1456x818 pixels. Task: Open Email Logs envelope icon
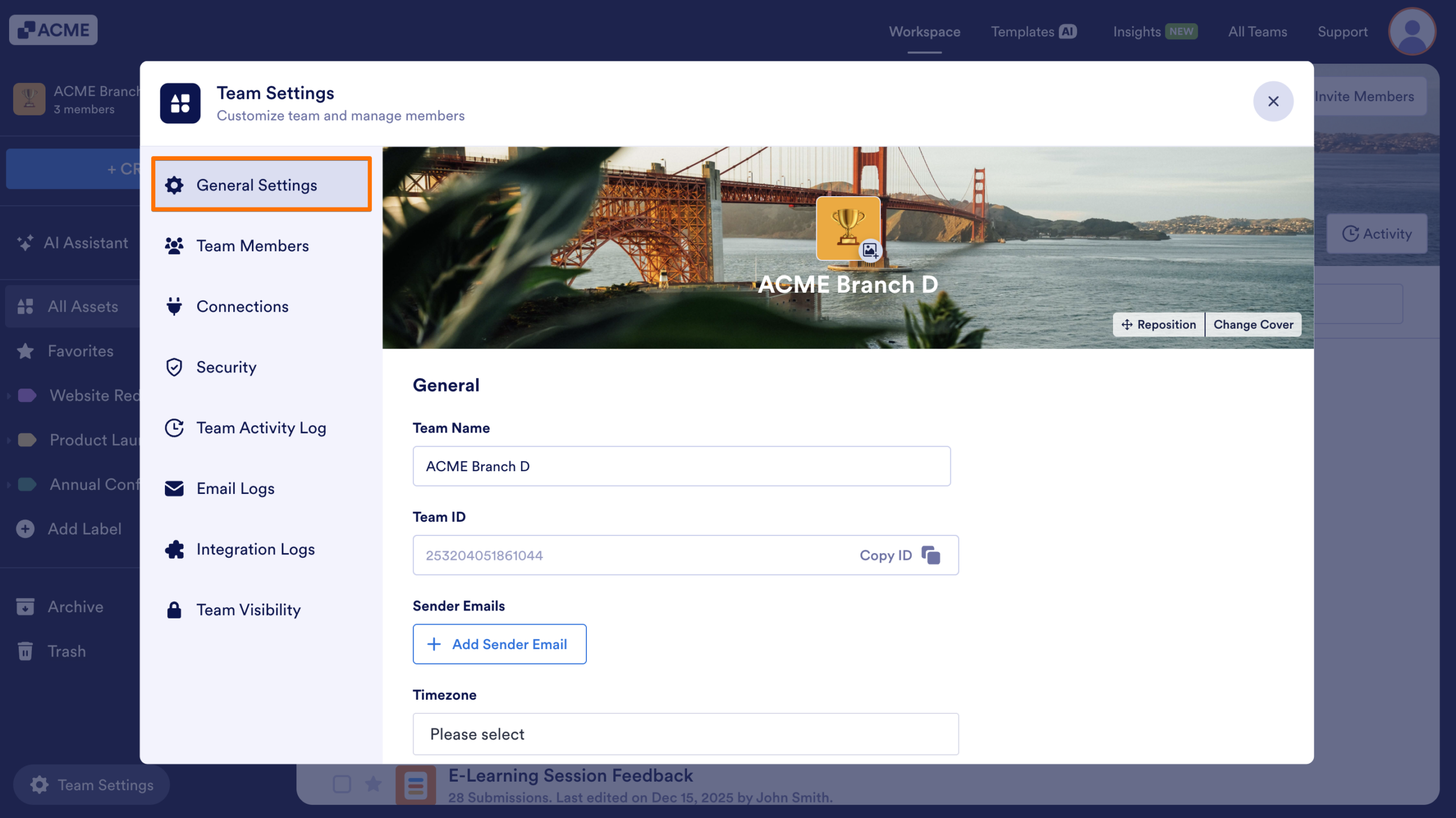174,488
